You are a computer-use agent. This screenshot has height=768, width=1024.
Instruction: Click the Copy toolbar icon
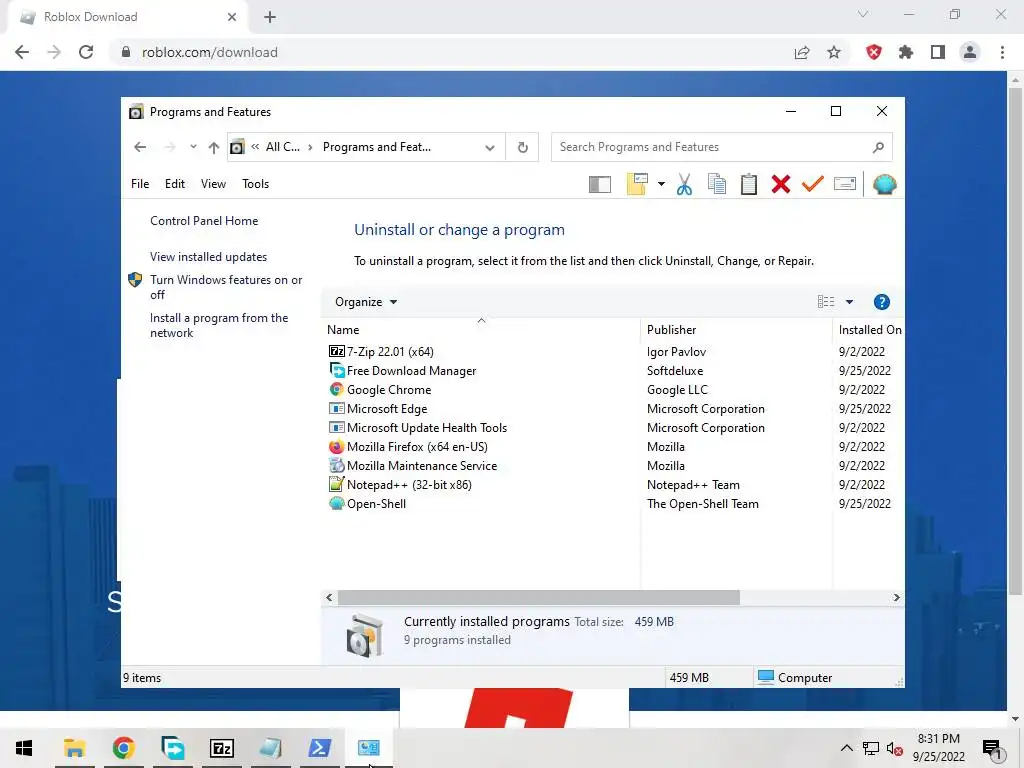click(x=716, y=185)
